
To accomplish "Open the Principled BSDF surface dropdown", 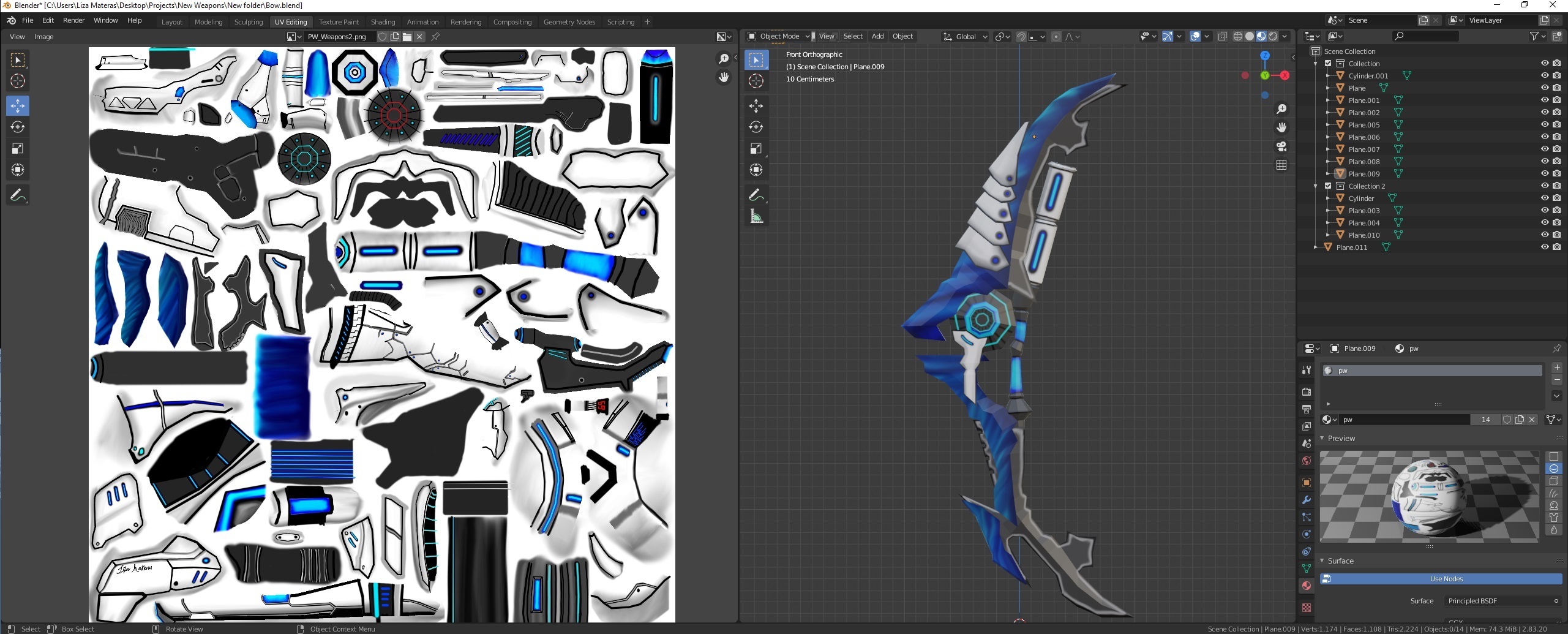I will tap(1501, 601).
